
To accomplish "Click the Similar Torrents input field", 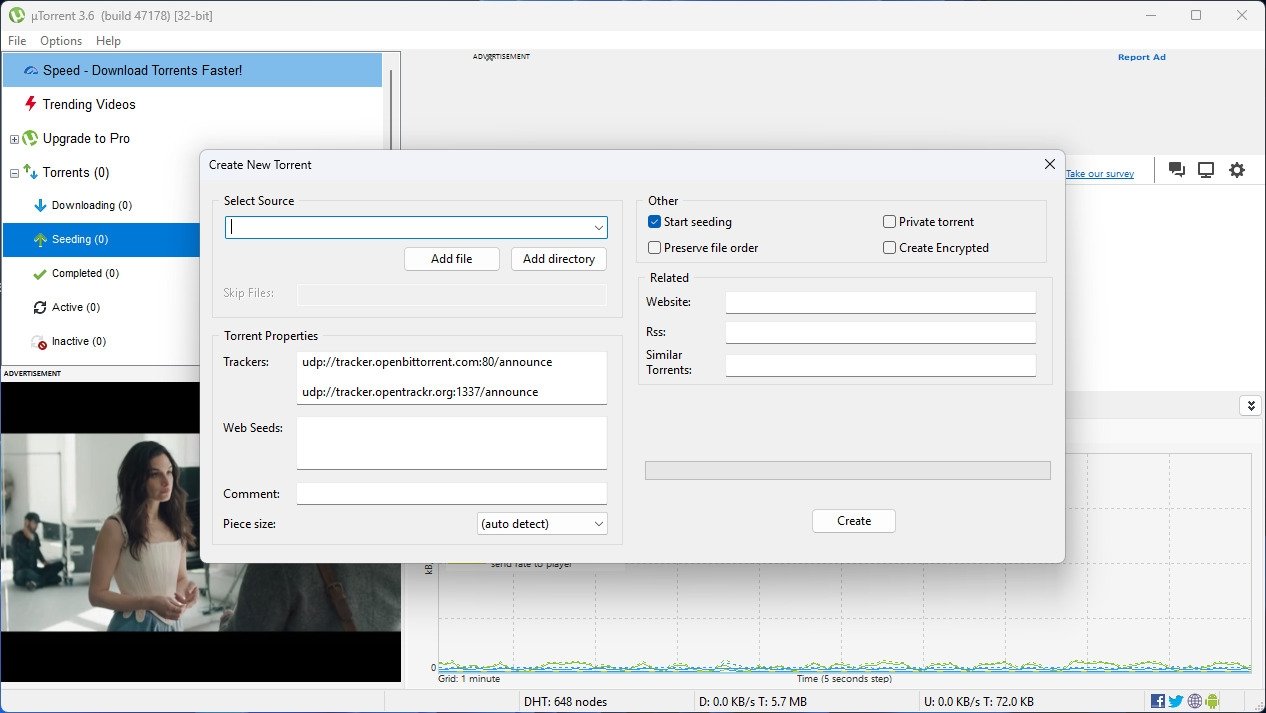I will (x=881, y=366).
